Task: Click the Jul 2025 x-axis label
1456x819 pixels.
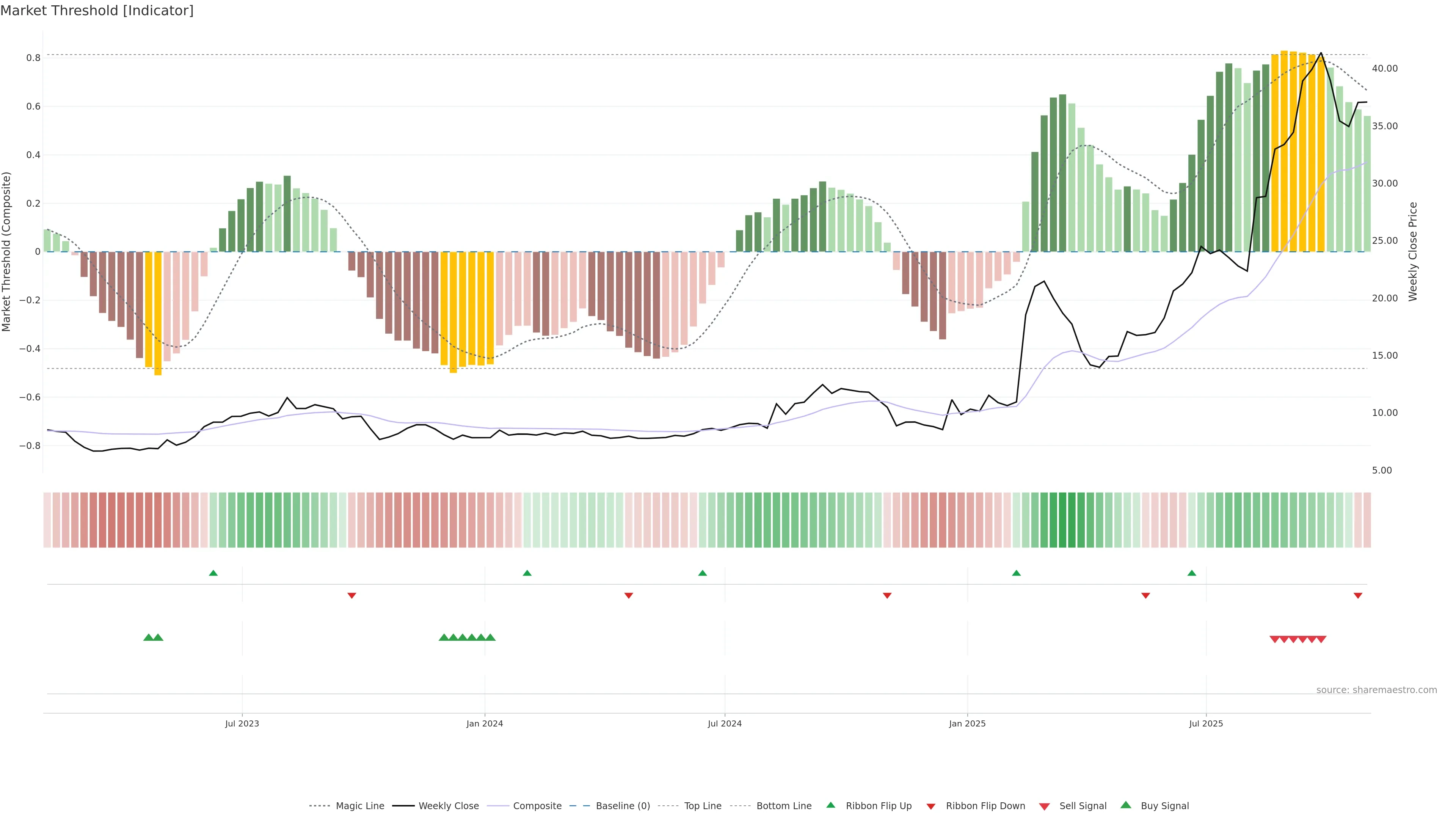Action: point(1206,723)
